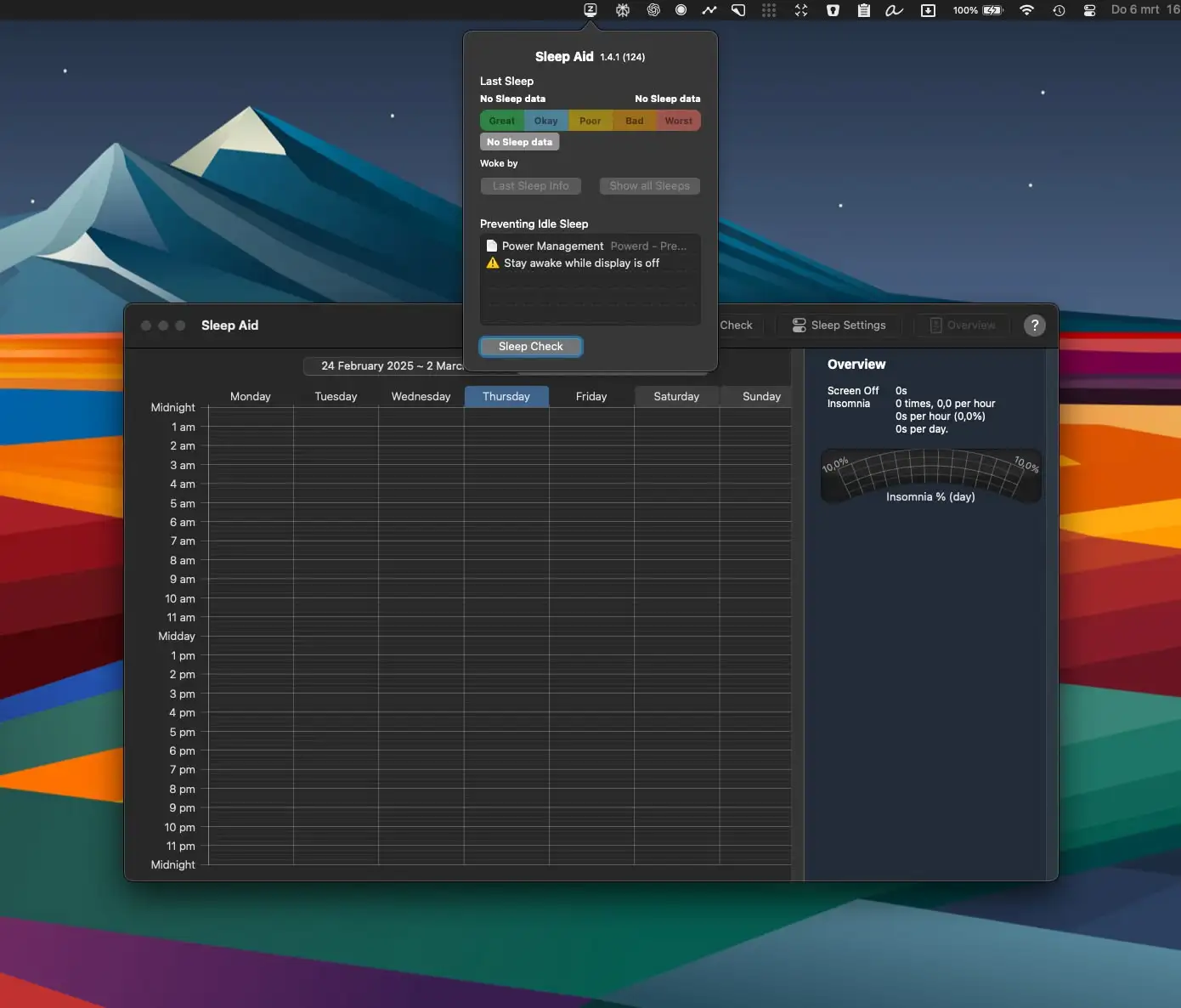Select the Saturday column header
The image size is (1181, 1008).
click(676, 397)
